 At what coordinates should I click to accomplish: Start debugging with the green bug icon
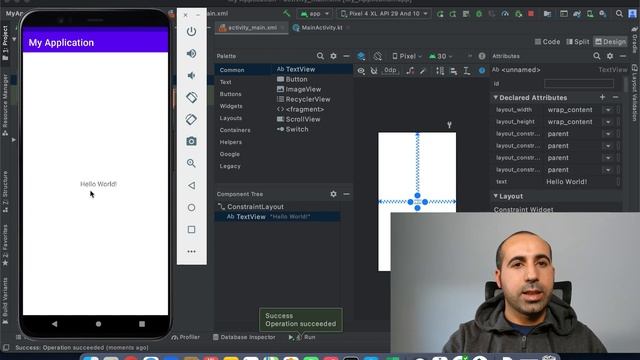click(x=479, y=14)
